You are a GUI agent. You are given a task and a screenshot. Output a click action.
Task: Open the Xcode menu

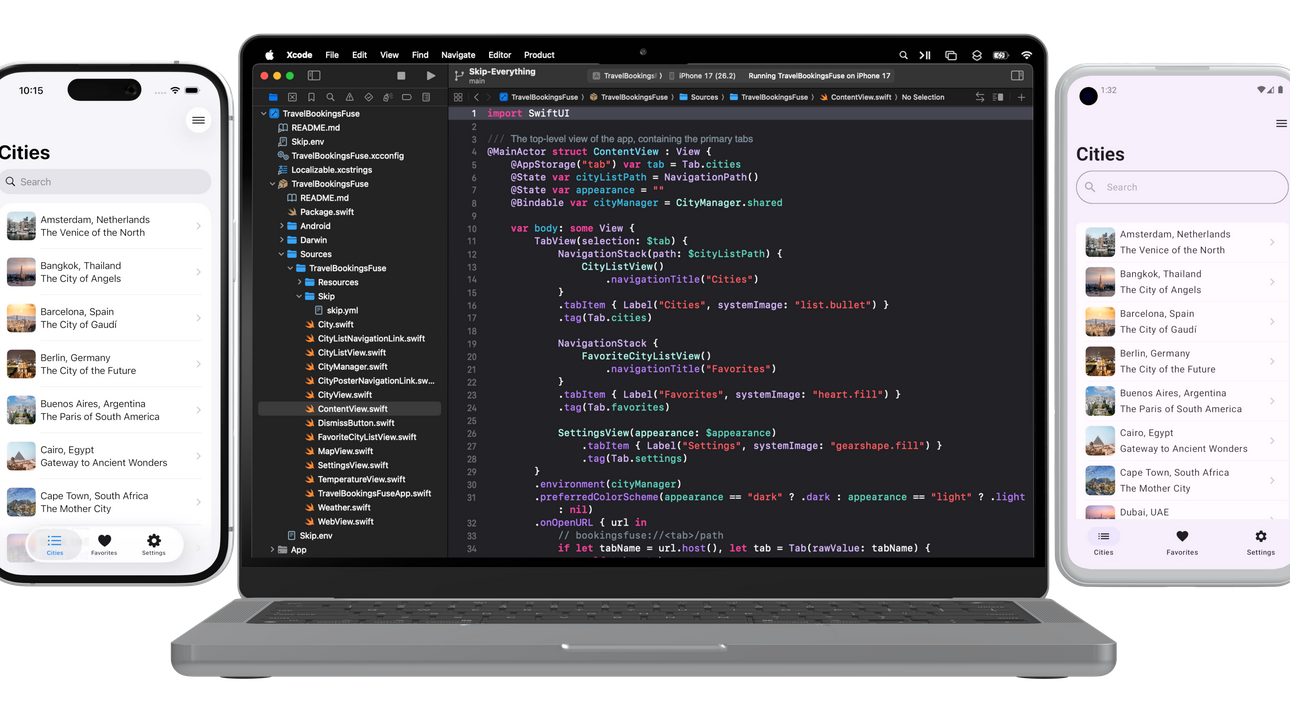(x=299, y=56)
